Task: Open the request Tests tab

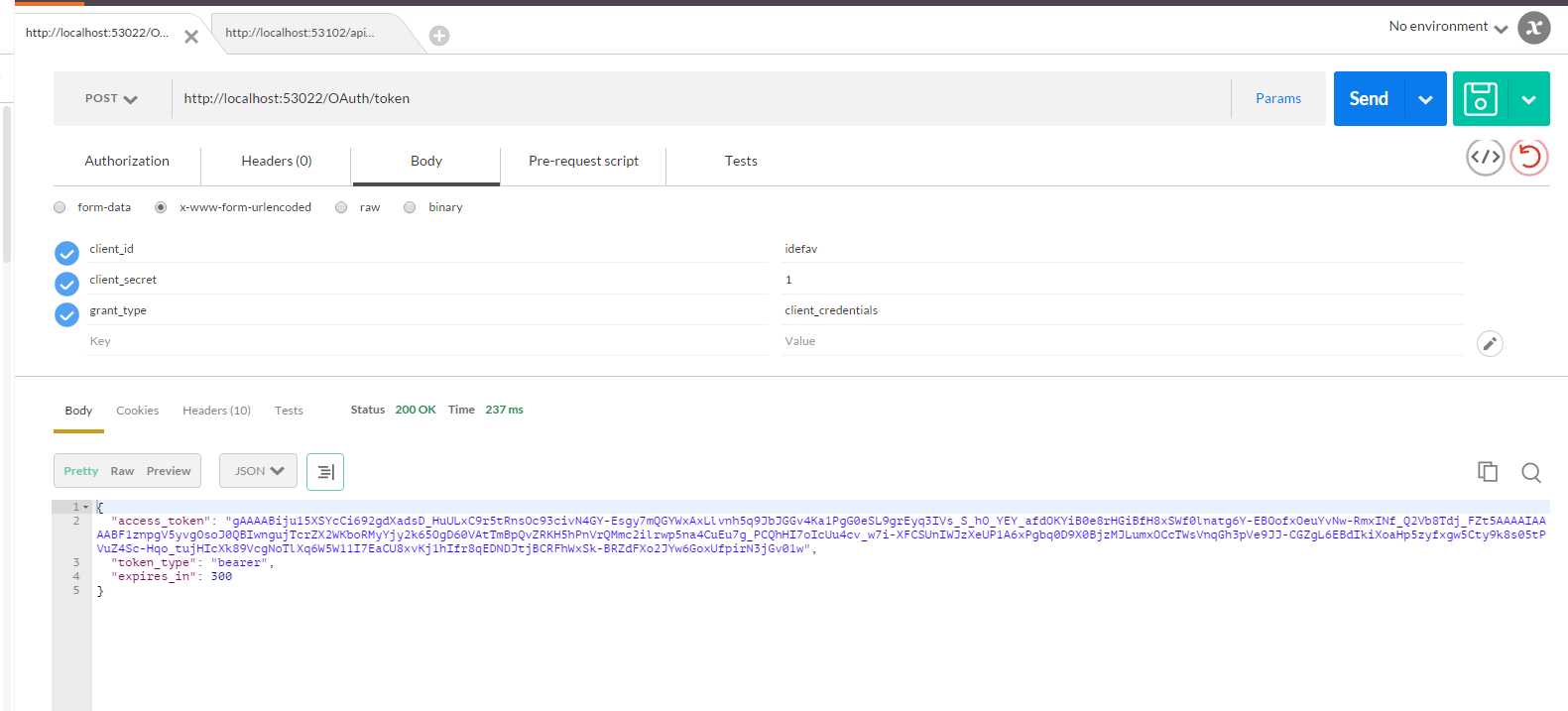Action: click(741, 161)
